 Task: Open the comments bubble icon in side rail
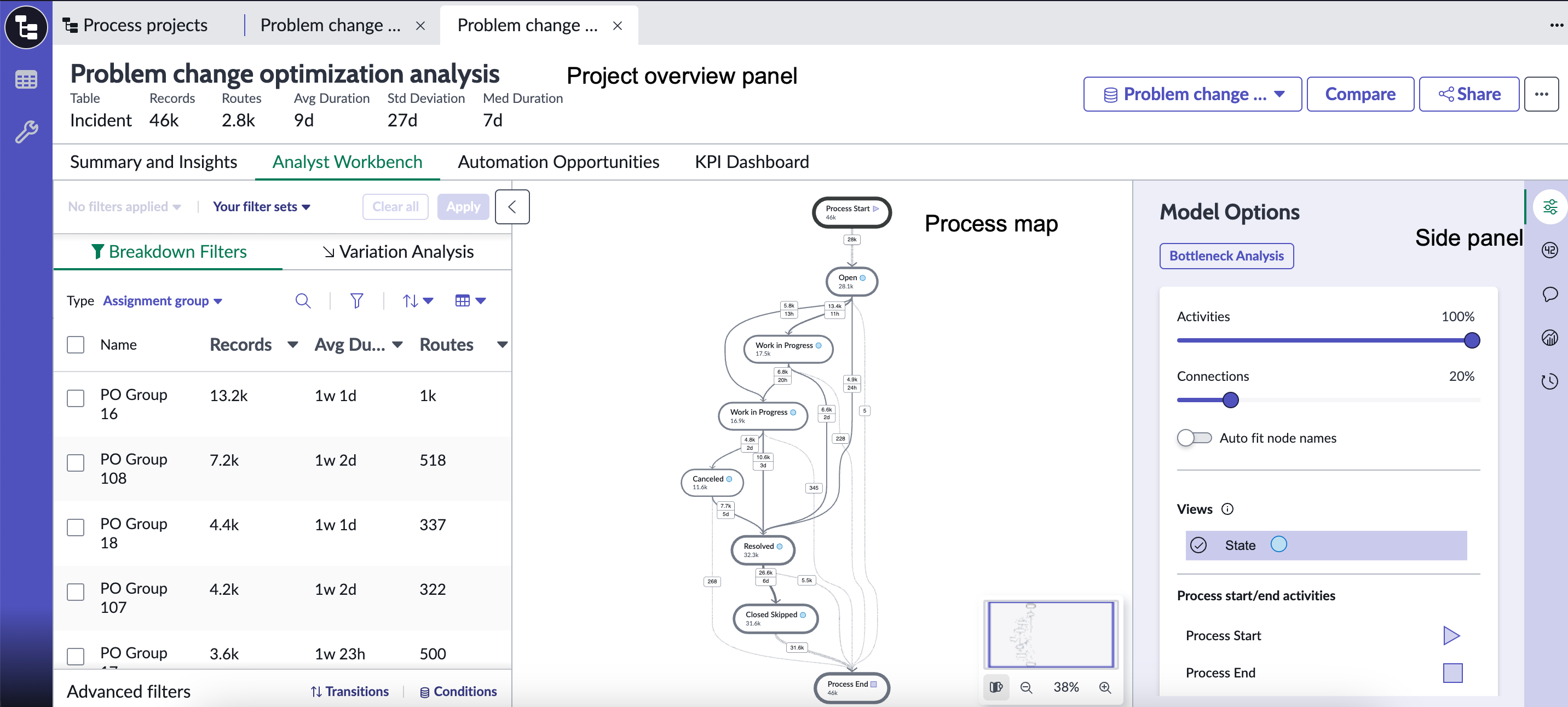(x=1550, y=294)
